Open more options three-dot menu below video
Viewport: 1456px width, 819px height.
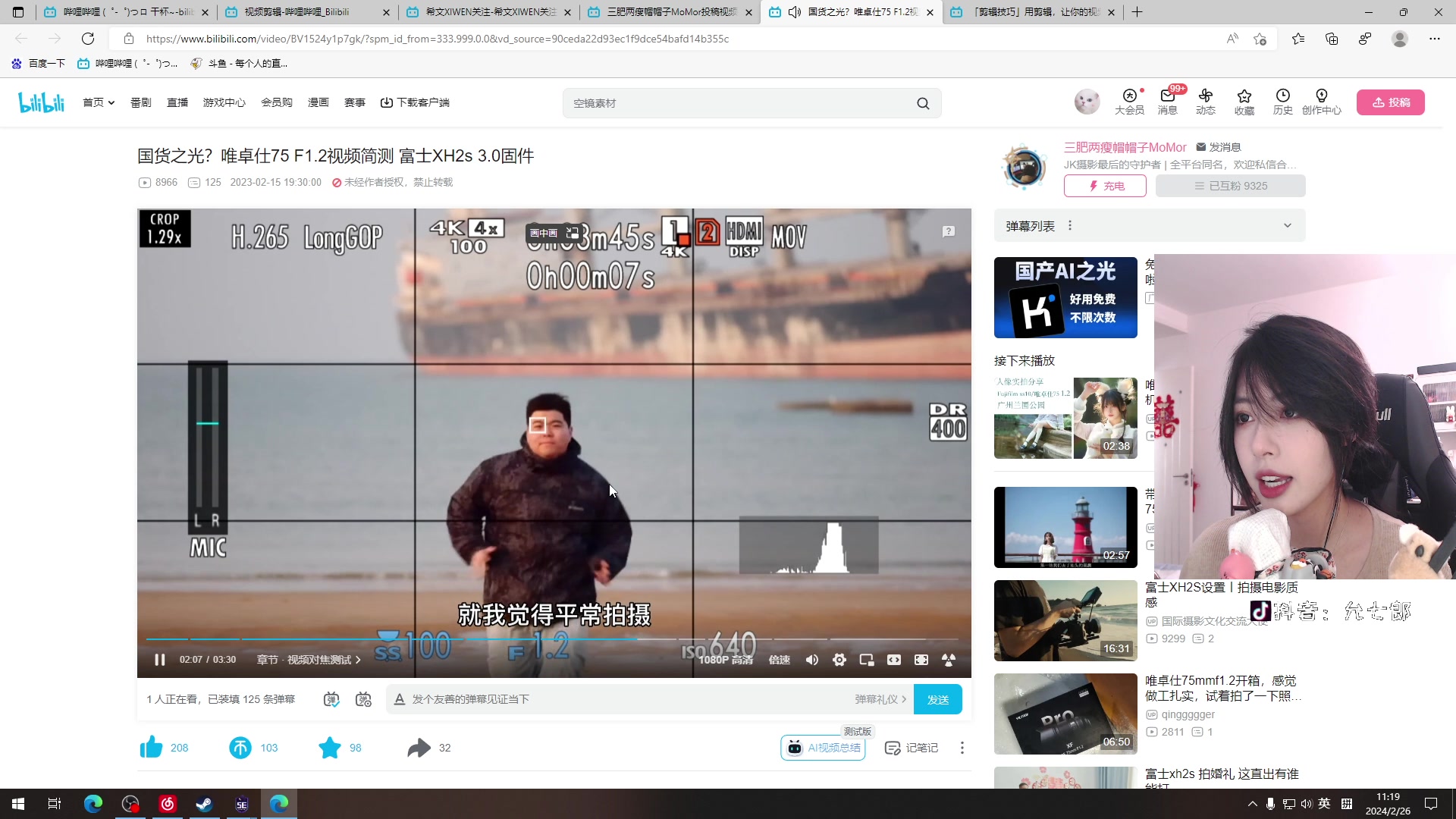962,748
